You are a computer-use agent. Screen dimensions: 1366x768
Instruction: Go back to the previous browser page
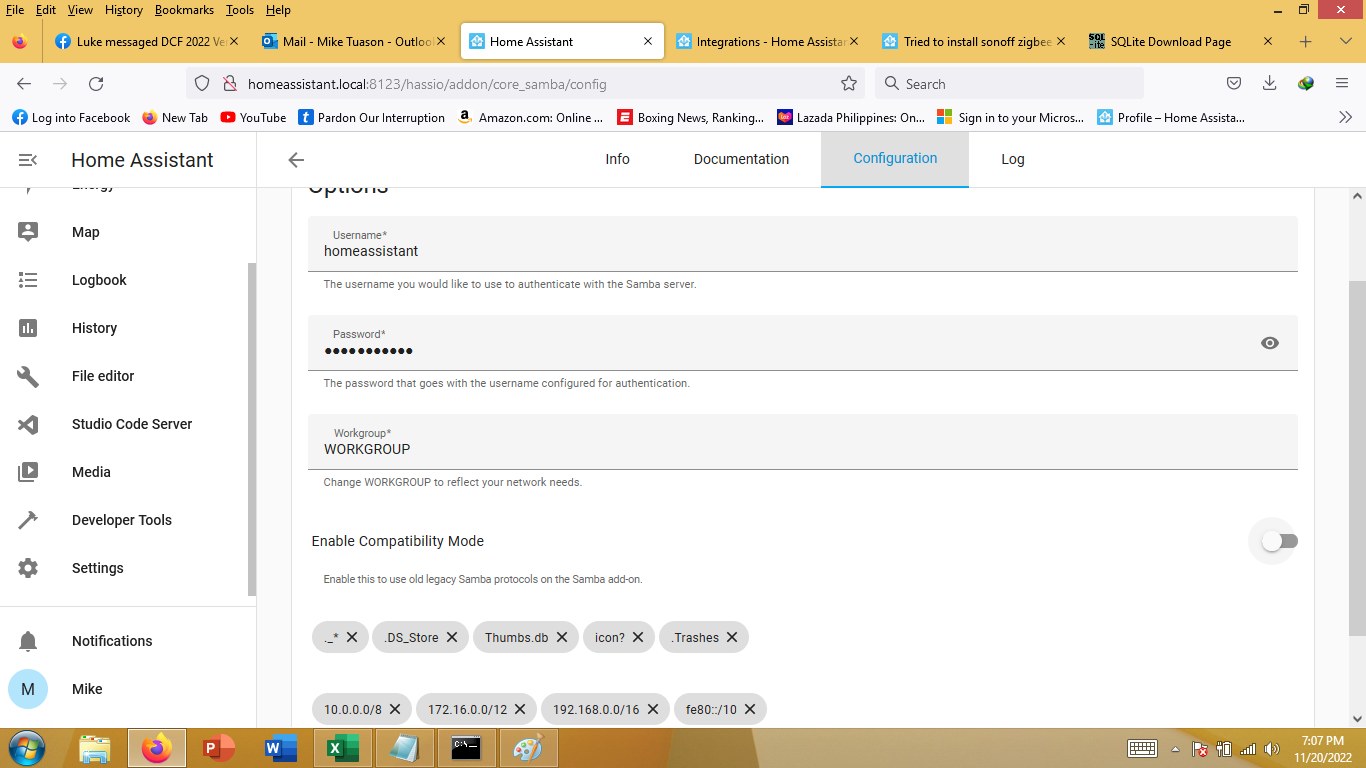coord(24,84)
